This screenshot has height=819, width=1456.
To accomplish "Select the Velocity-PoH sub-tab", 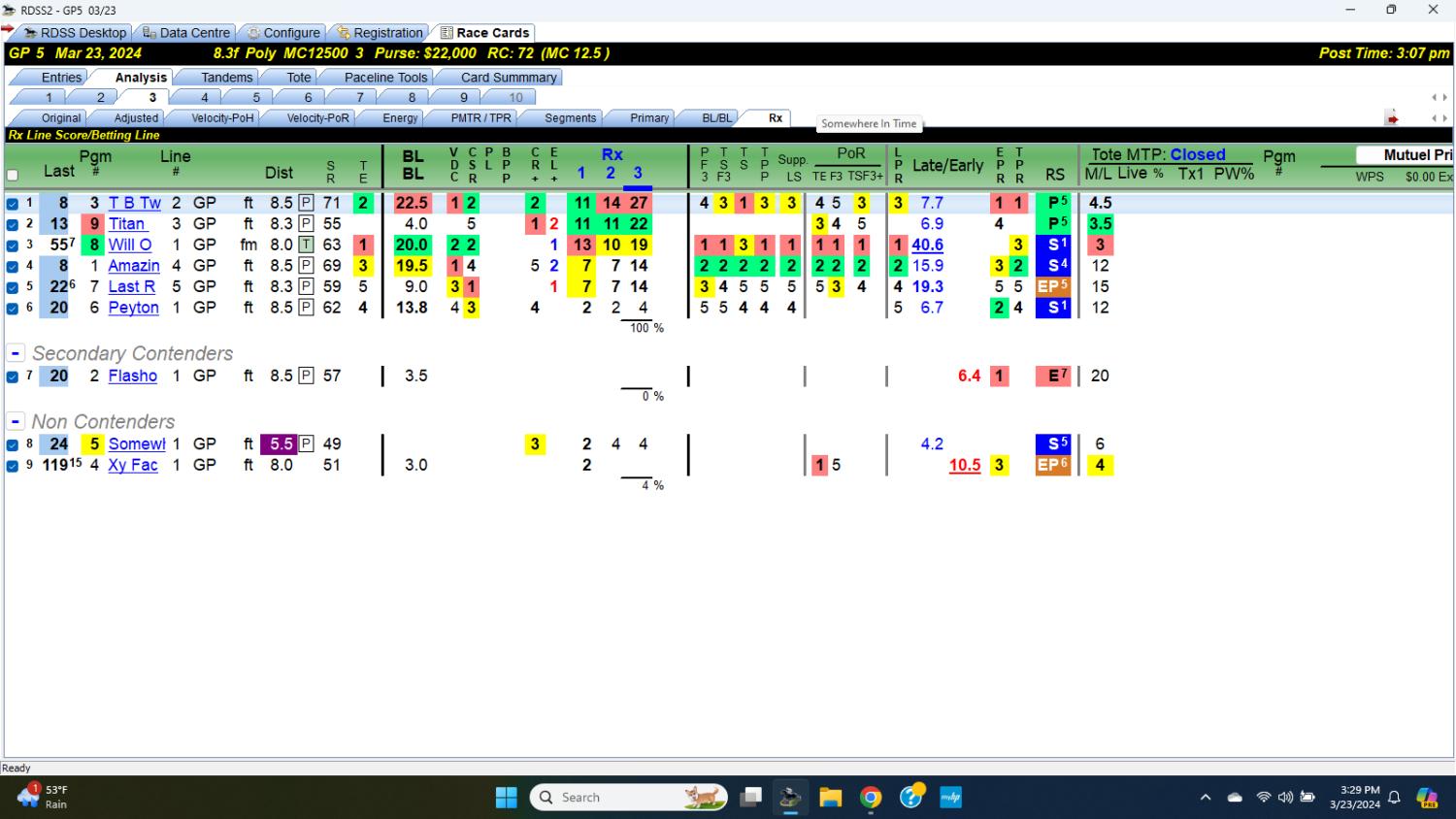I will pyautogui.click(x=222, y=118).
